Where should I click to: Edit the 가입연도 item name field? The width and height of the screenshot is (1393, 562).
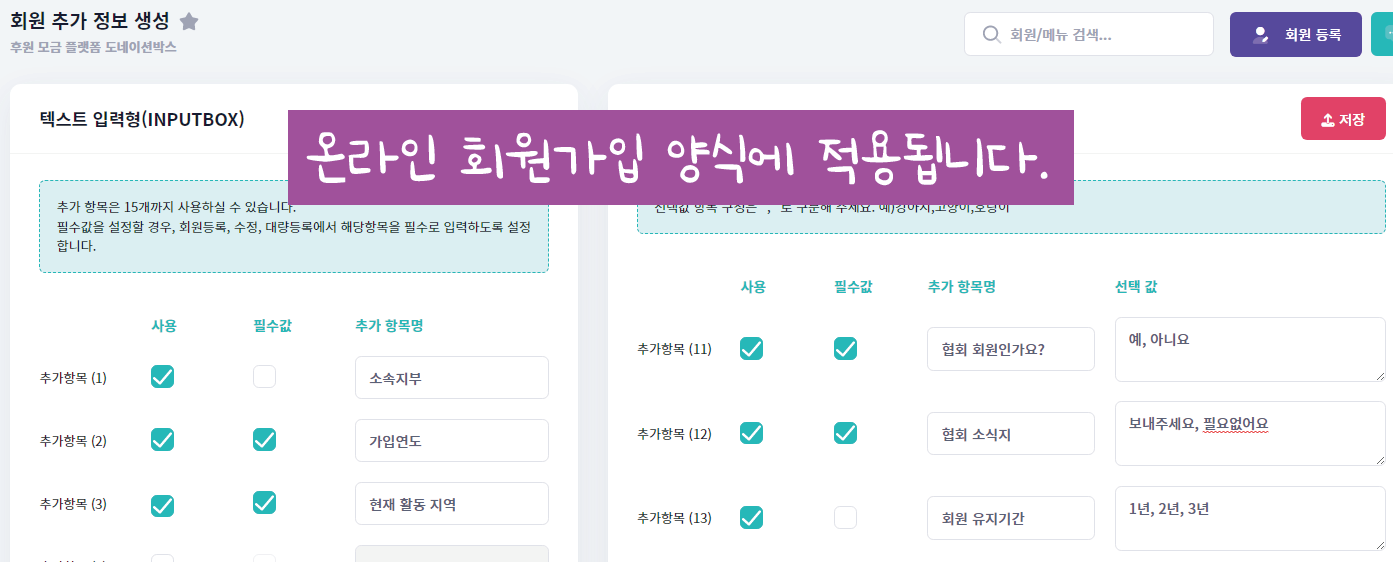click(451, 441)
